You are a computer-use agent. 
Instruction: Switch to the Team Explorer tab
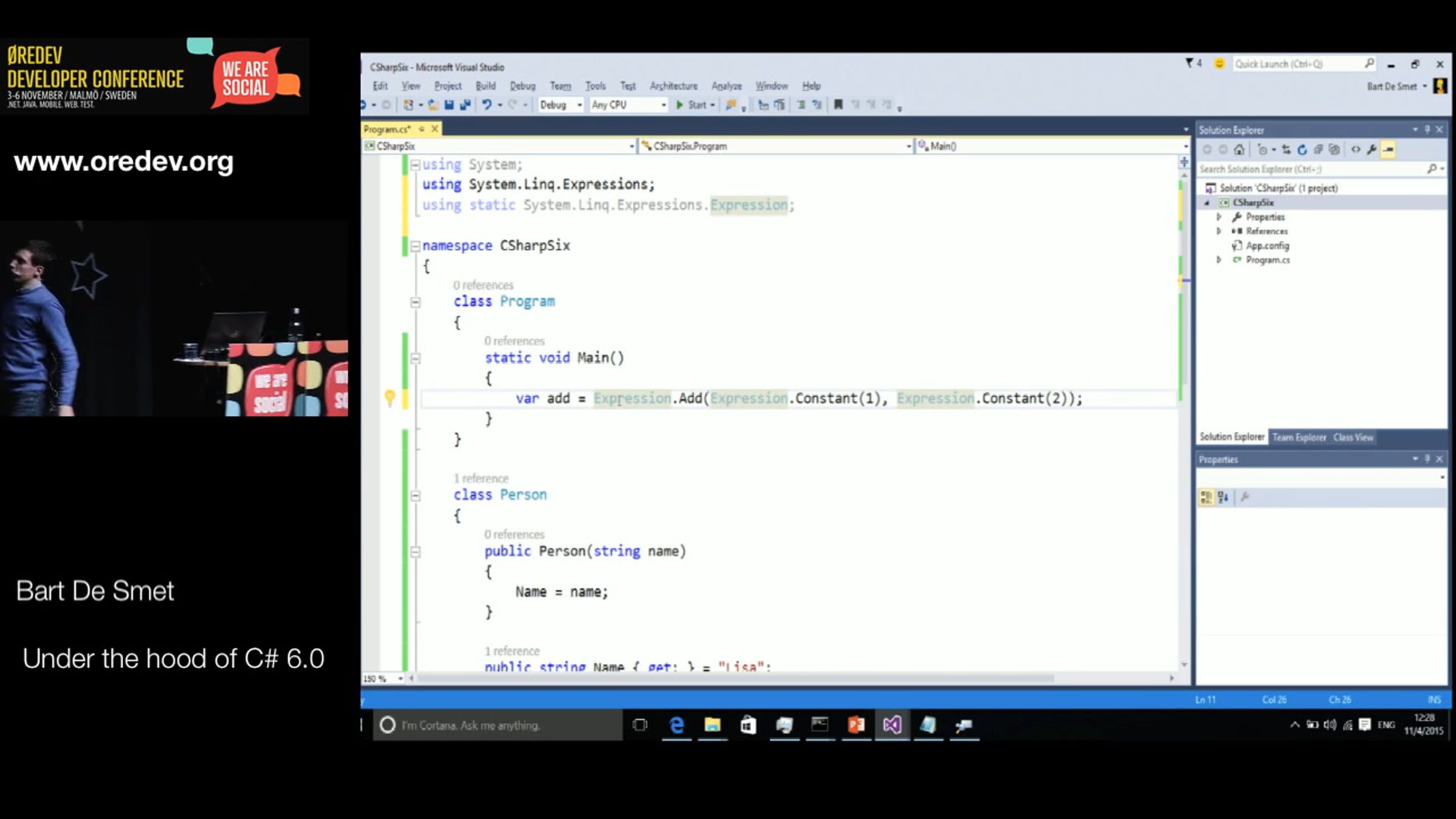[x=1298, y=437]
